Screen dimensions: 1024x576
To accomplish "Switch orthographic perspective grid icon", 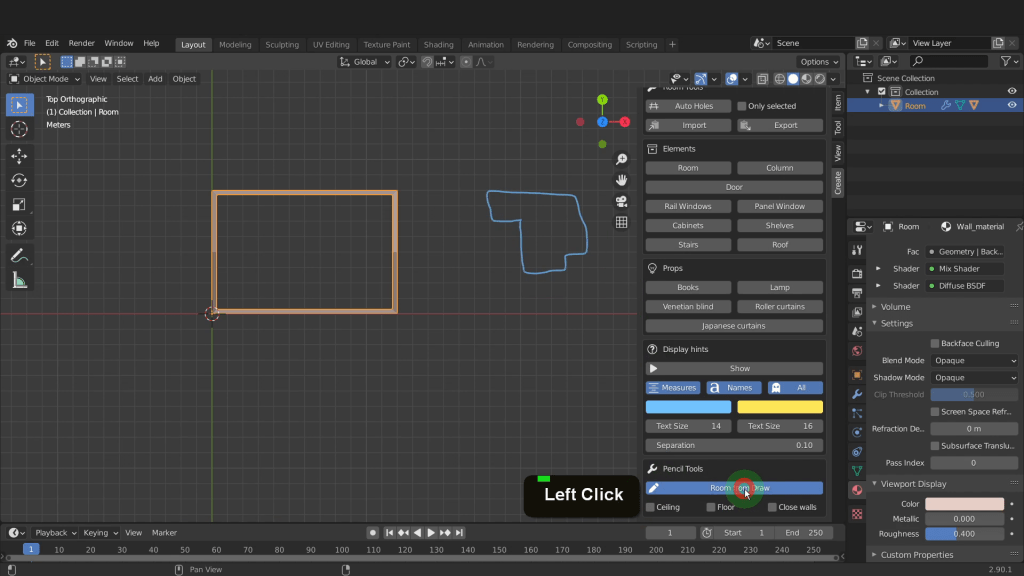I will 621,222.
